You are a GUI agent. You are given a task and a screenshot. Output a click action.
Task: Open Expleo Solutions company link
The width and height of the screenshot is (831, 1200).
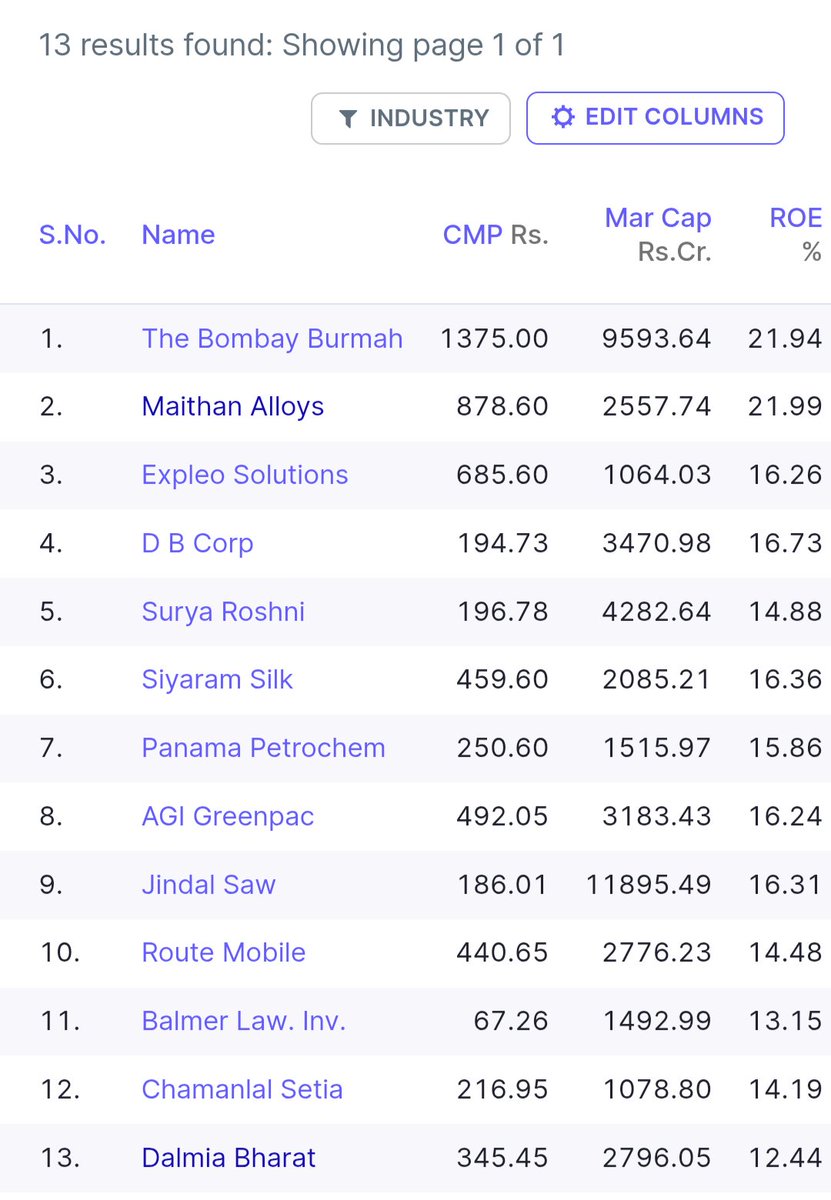[x=245, y=475]
